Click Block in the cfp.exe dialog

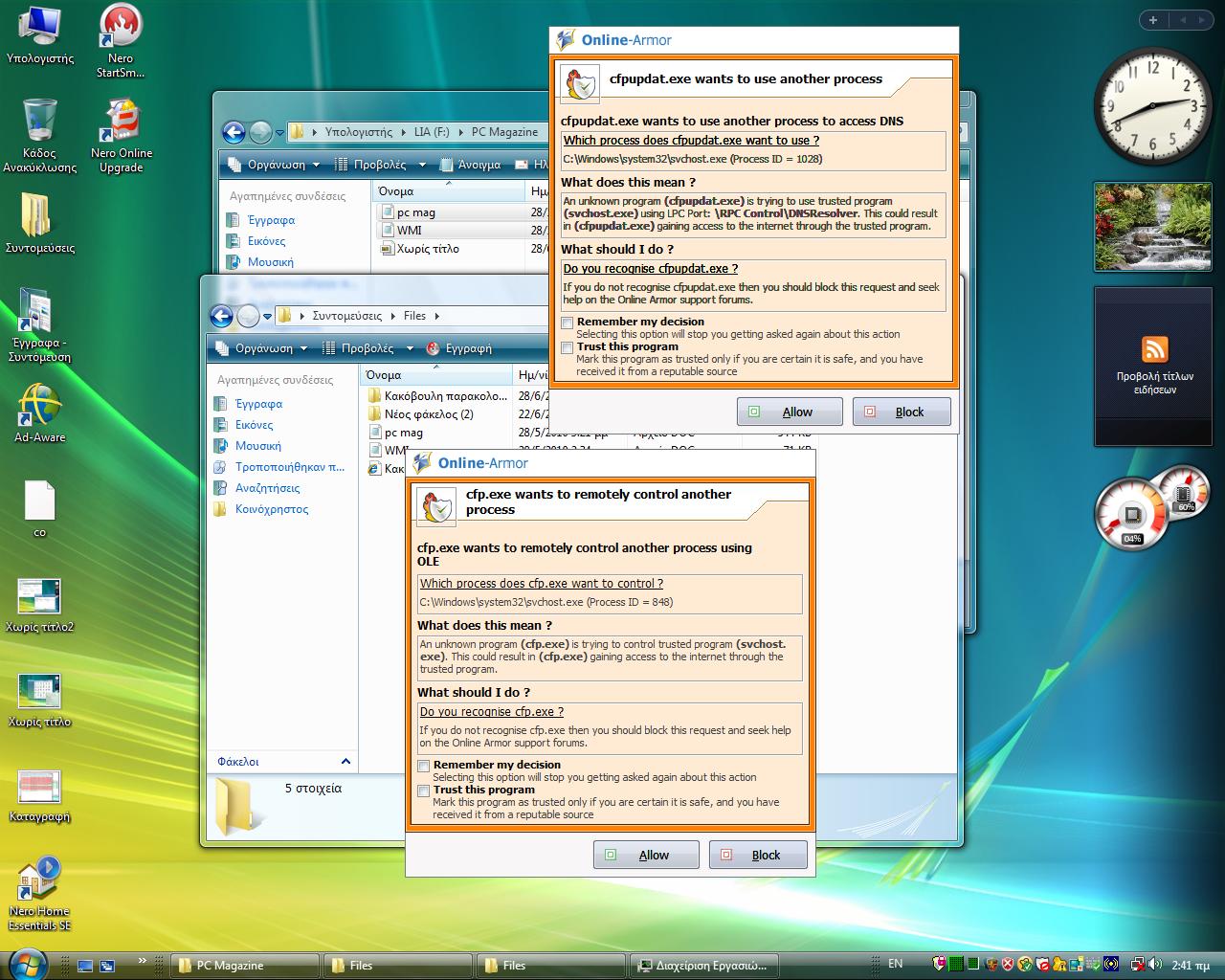click(758, 855)
